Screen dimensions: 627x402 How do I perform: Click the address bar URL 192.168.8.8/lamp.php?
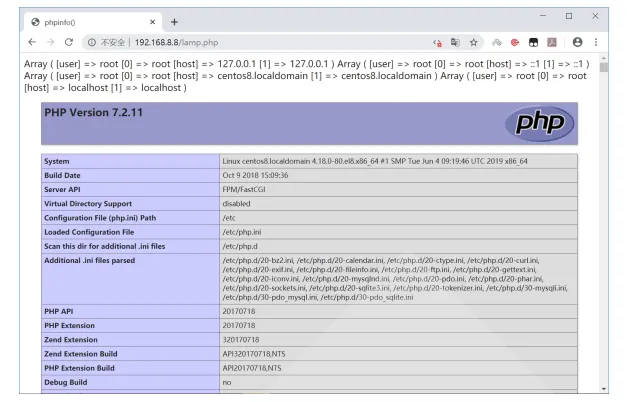click(176, 42)
